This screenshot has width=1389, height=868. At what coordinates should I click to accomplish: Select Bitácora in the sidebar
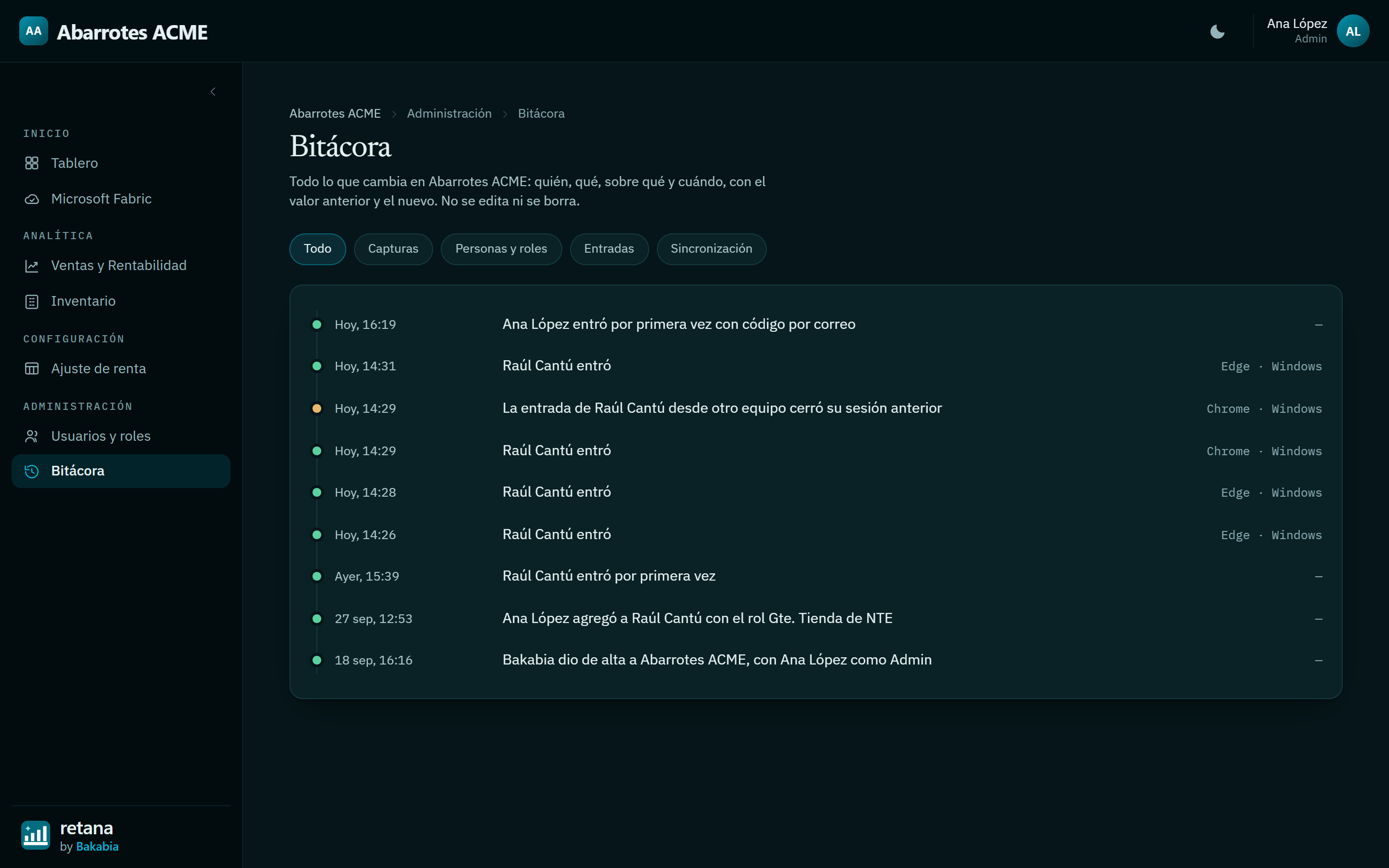click(x=121, y=471)
